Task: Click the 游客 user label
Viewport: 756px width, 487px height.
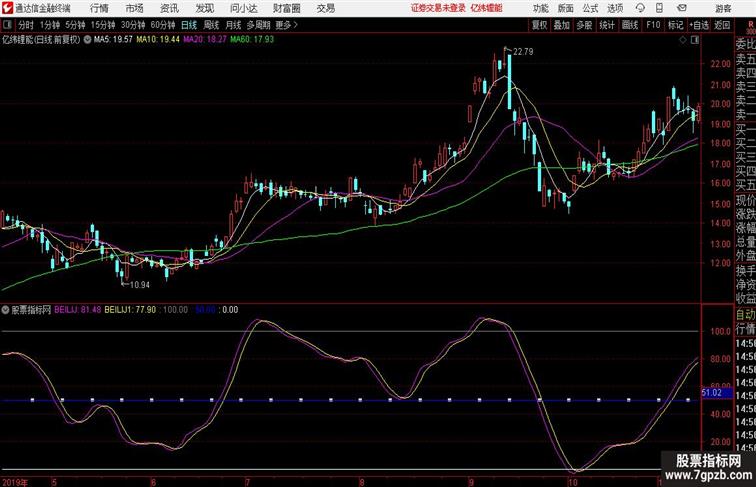Action: pyautogui.click(x=723, y=8)
